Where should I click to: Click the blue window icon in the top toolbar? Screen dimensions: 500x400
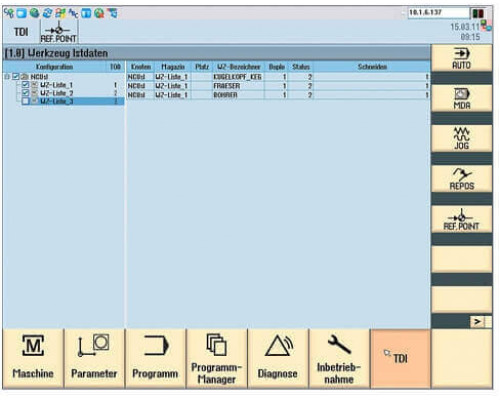pyautogui.click(x=21, y=13)
